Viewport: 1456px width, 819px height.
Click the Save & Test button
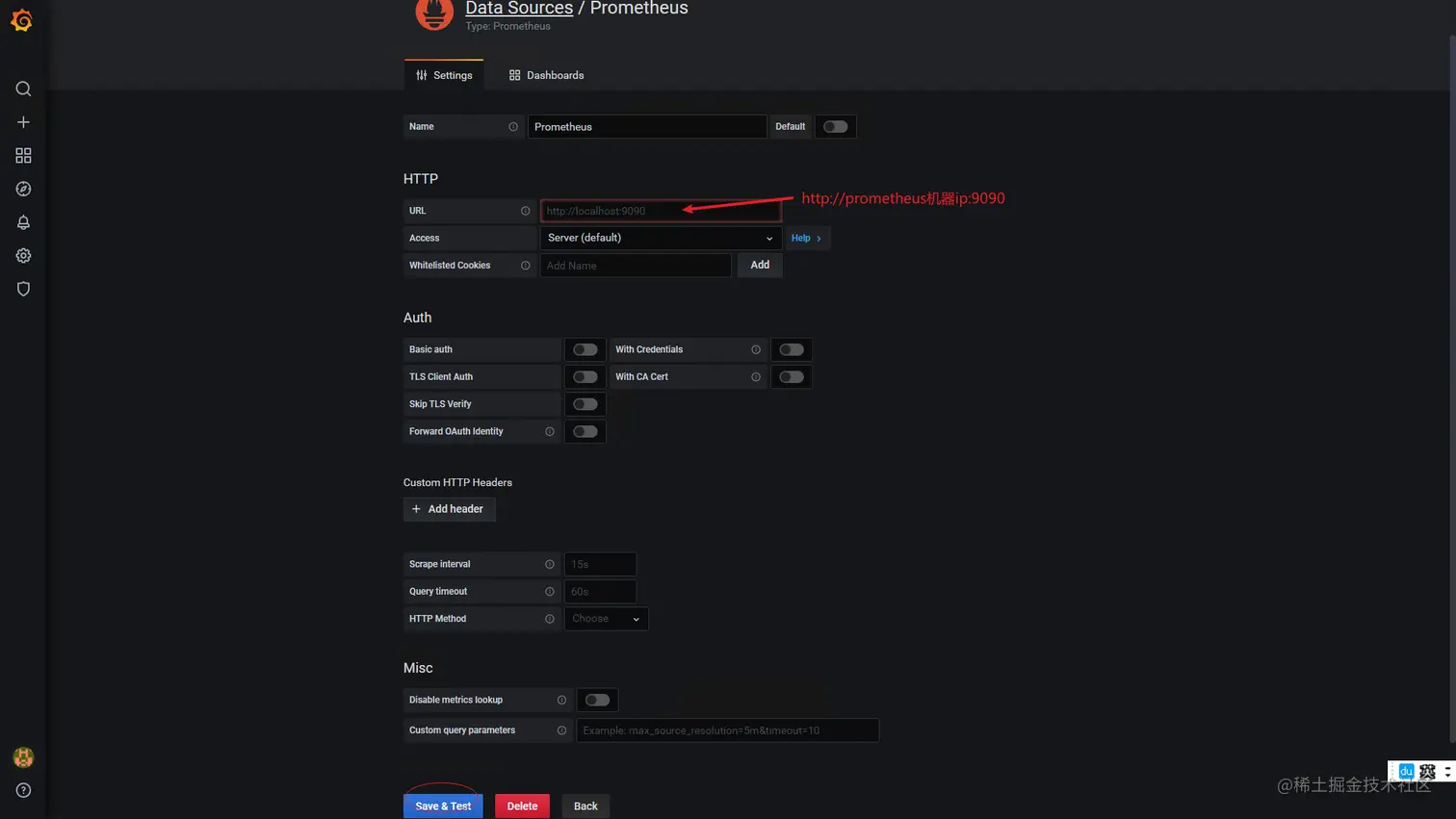(442, 806)
